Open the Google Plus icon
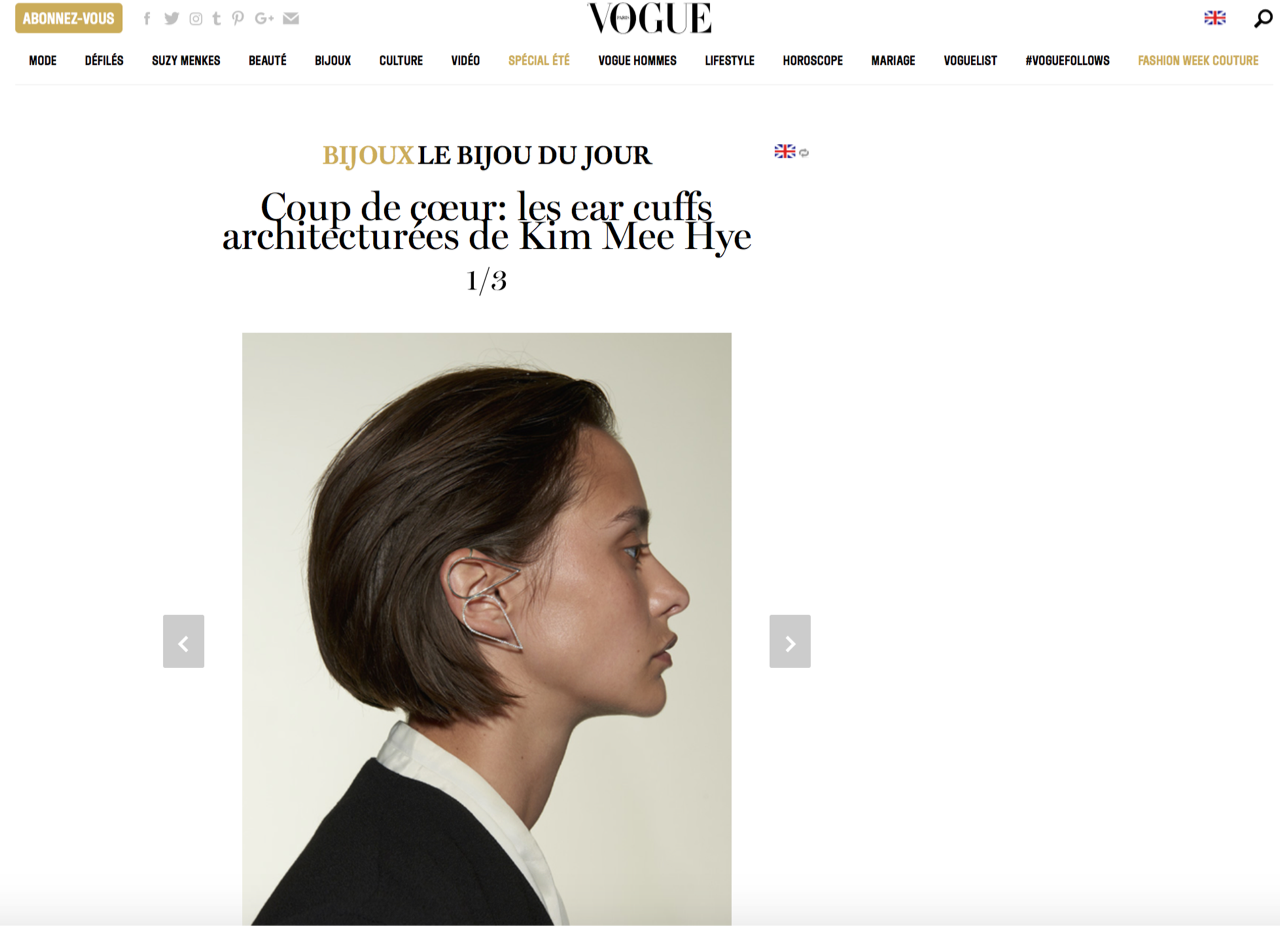Viewport: 1280px width, 926px height. (264, 18)
